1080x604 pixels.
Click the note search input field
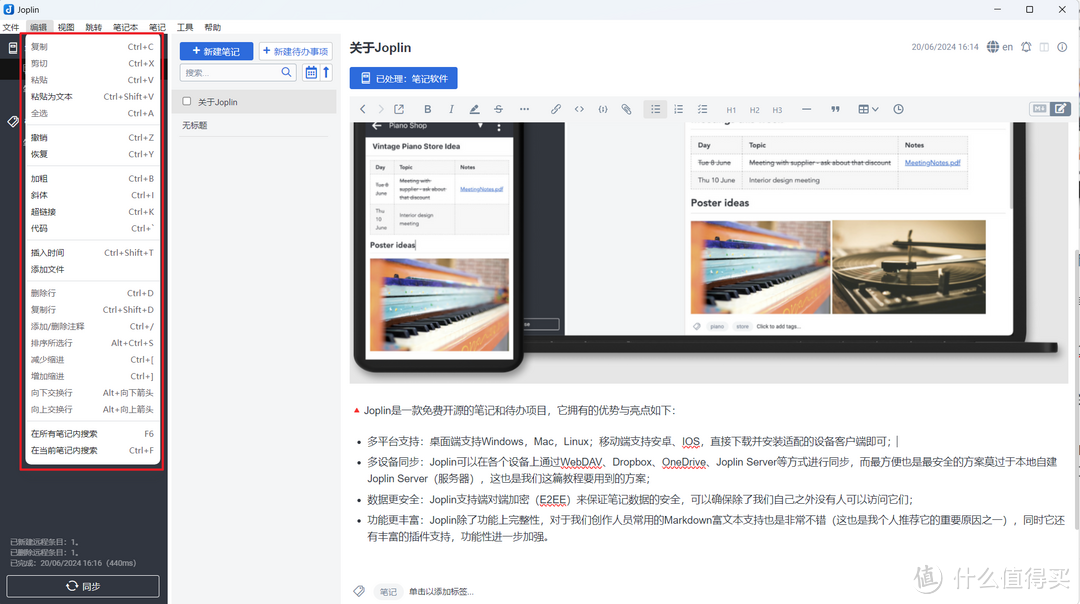click(x=231, y=73)
